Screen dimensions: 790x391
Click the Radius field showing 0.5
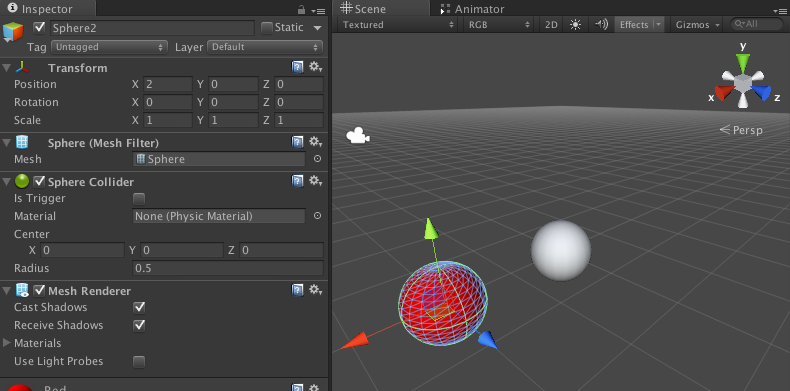(228, 268)
